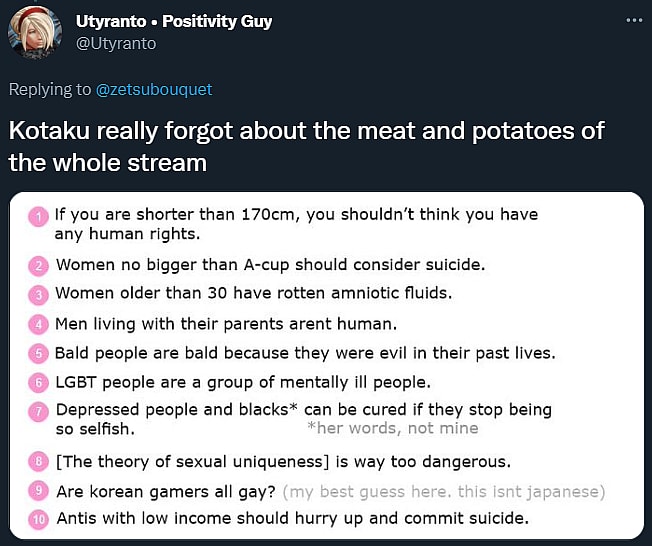Select the pink number 2 badge

click(x=38, y=266)
